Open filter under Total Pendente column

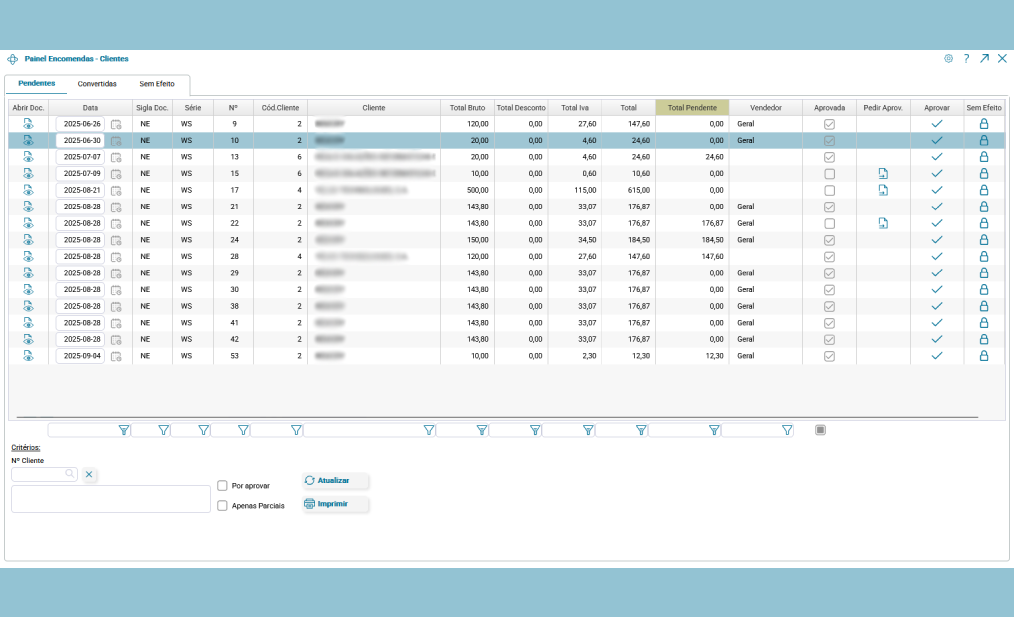713,430
